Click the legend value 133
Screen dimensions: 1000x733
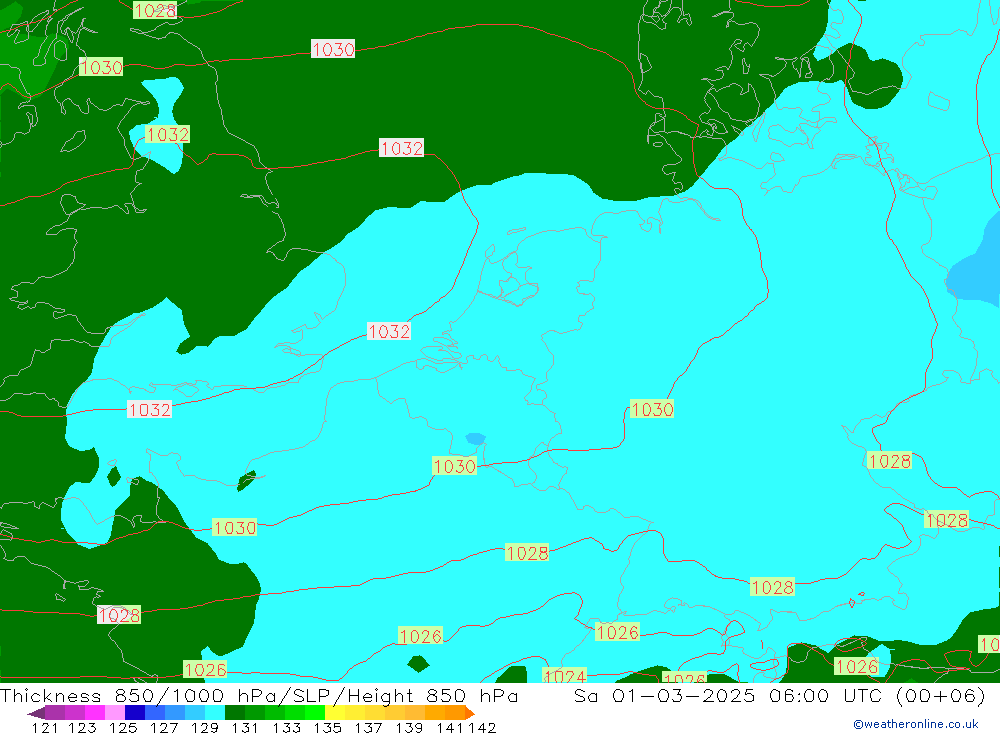286,728
